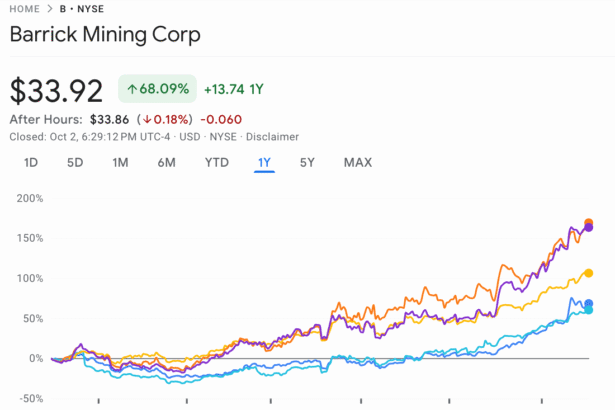Switch chart to 6M range
The image size is (615, 410).
[x=166, y=162]
